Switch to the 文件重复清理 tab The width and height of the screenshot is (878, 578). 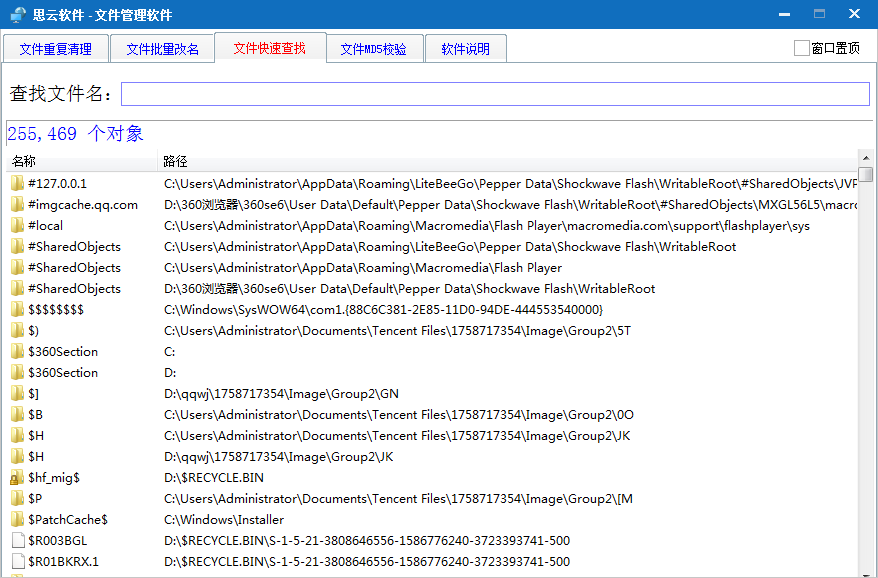point(55,47)
